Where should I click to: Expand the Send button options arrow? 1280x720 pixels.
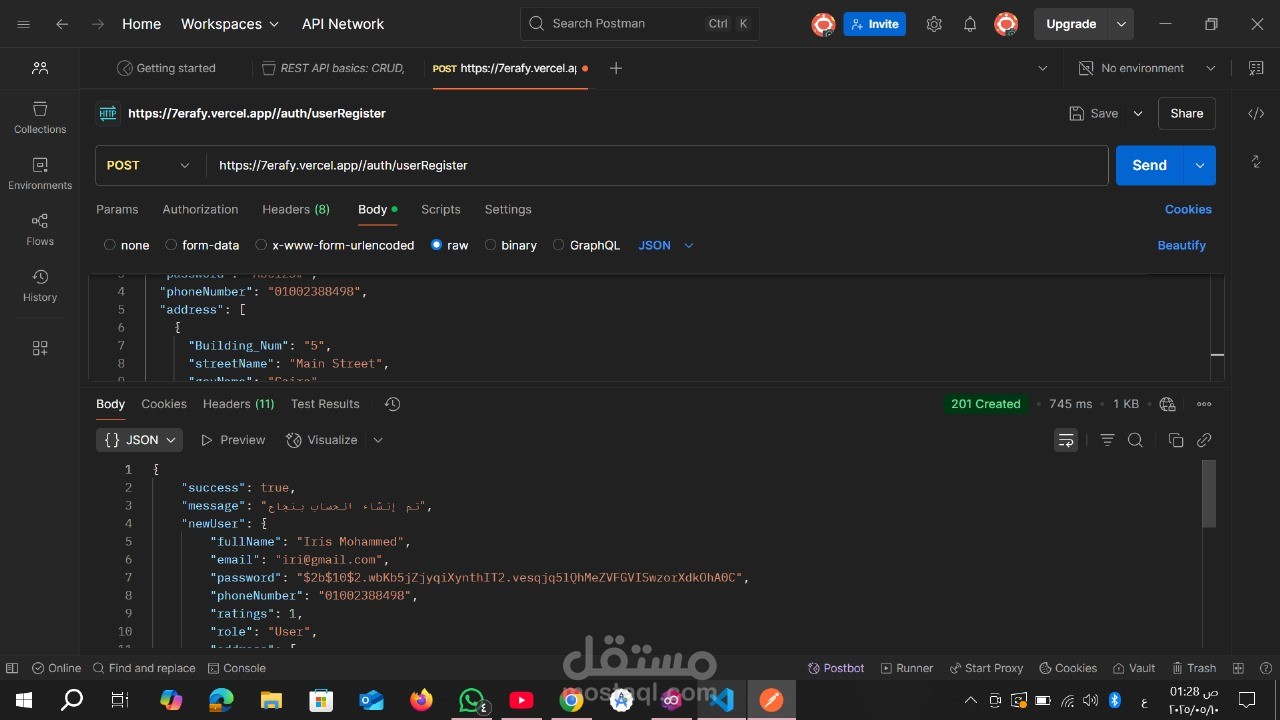point(1199,165)
